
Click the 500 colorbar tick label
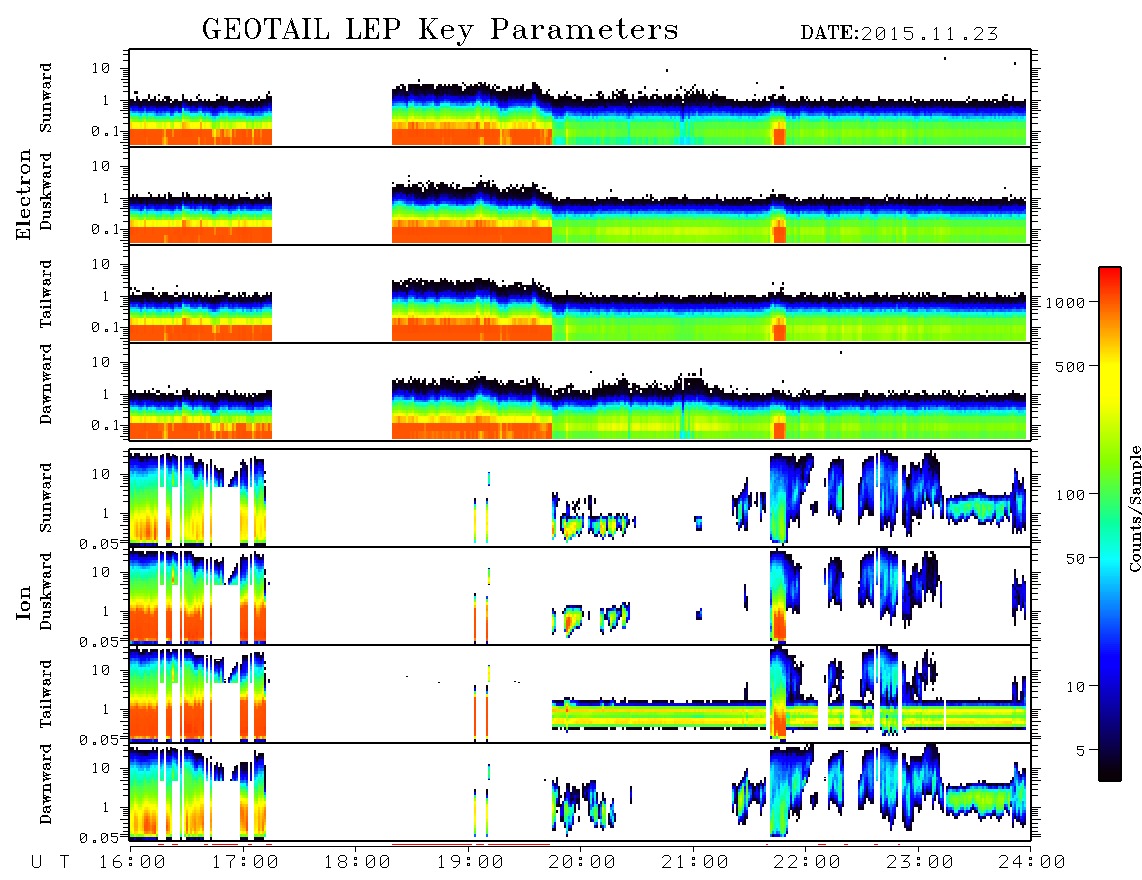tap(1070, 366)
